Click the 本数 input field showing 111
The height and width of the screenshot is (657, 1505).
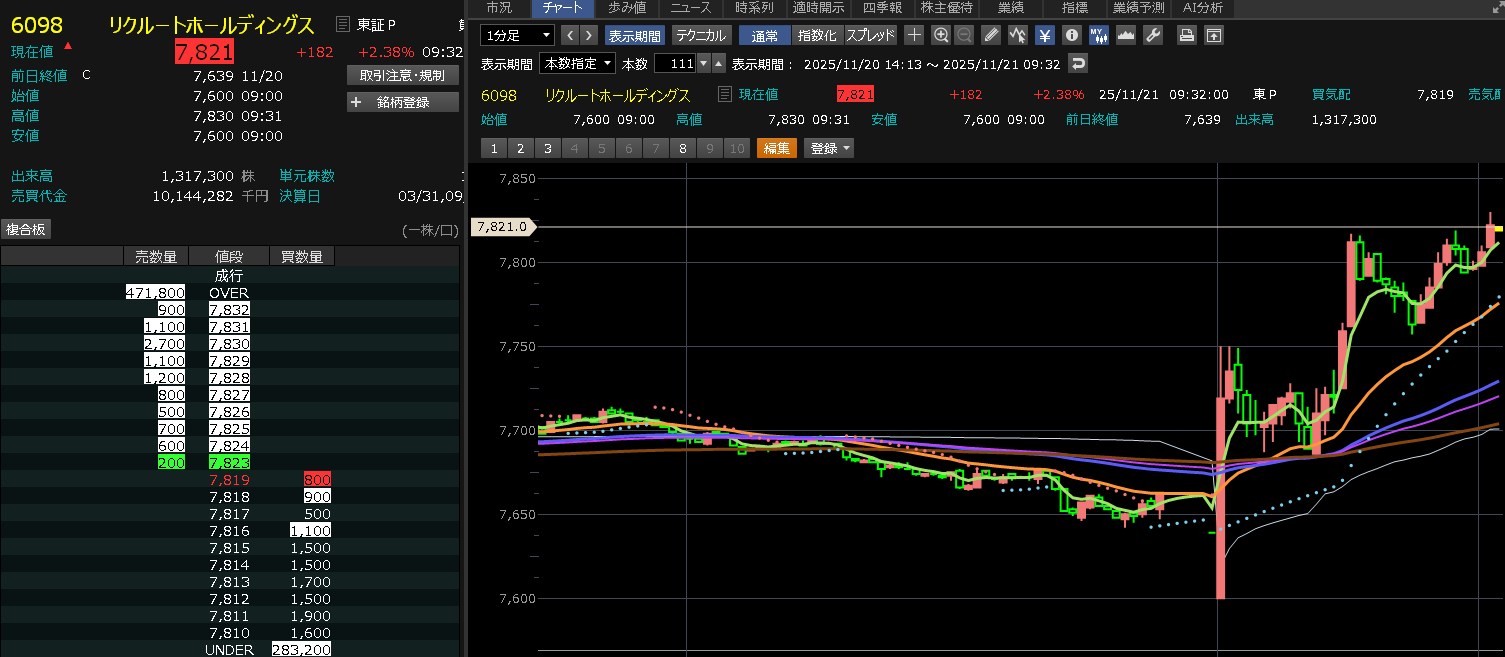tap(675, 64)
